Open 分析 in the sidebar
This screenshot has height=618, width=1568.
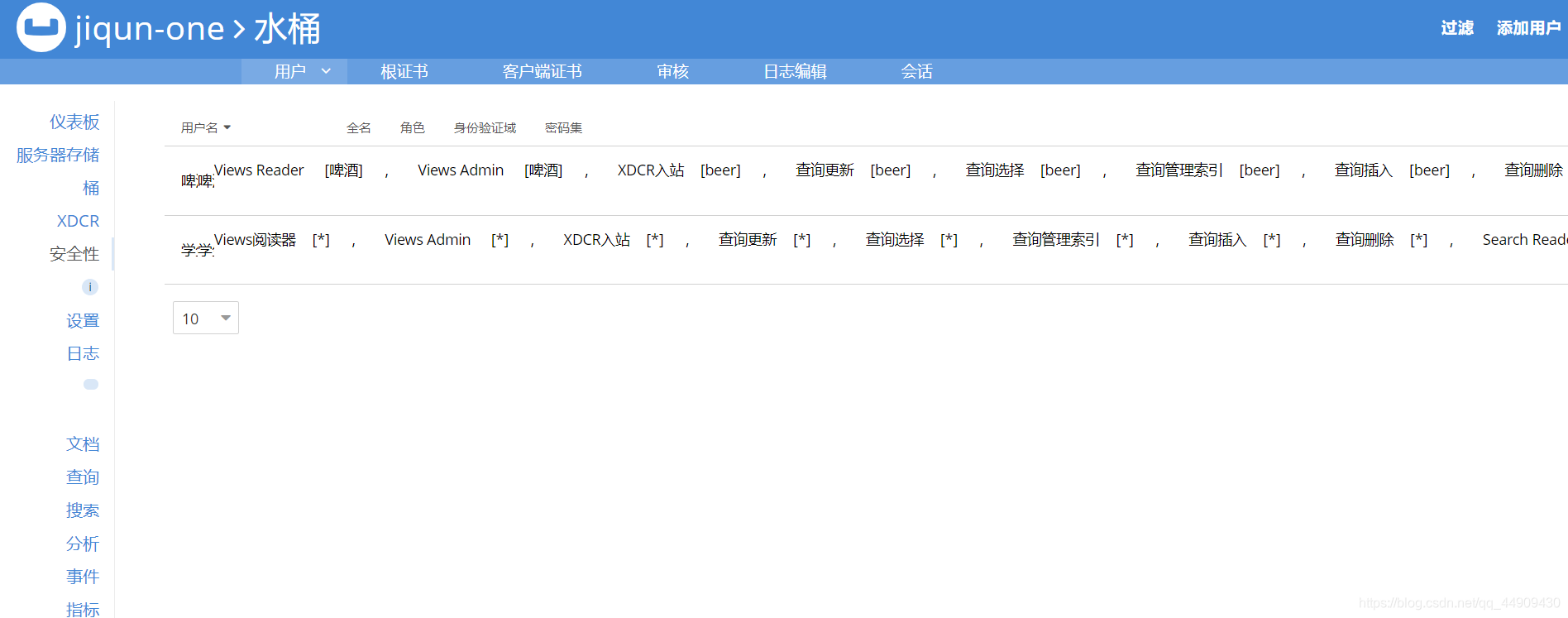pyautogui.click(x=83, y=544)
